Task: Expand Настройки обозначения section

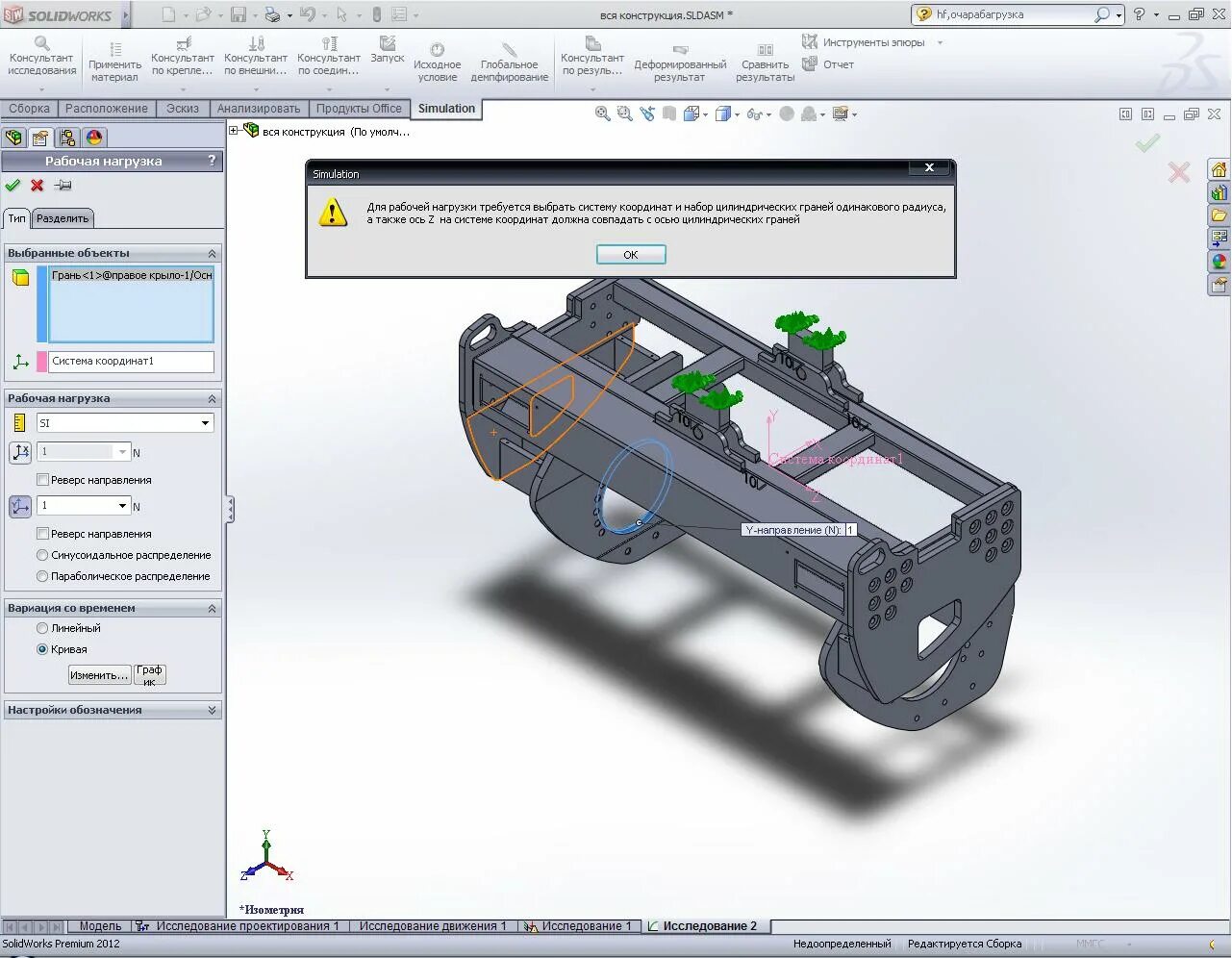Action: coord(212,711)
